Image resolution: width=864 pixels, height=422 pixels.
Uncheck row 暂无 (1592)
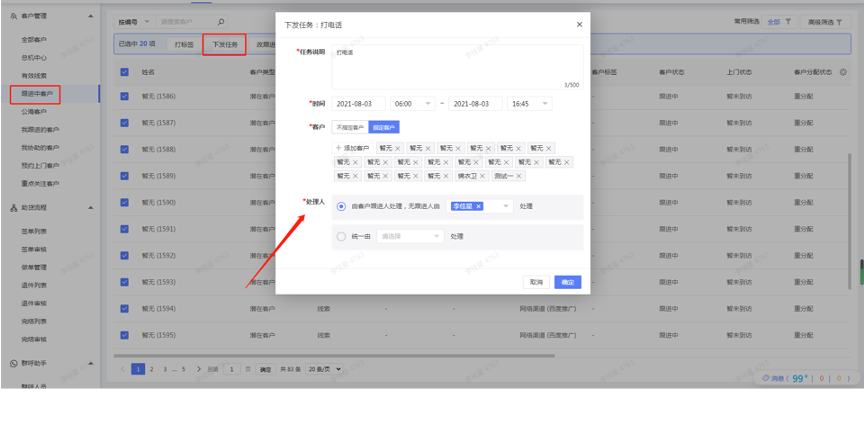point(125,255)
